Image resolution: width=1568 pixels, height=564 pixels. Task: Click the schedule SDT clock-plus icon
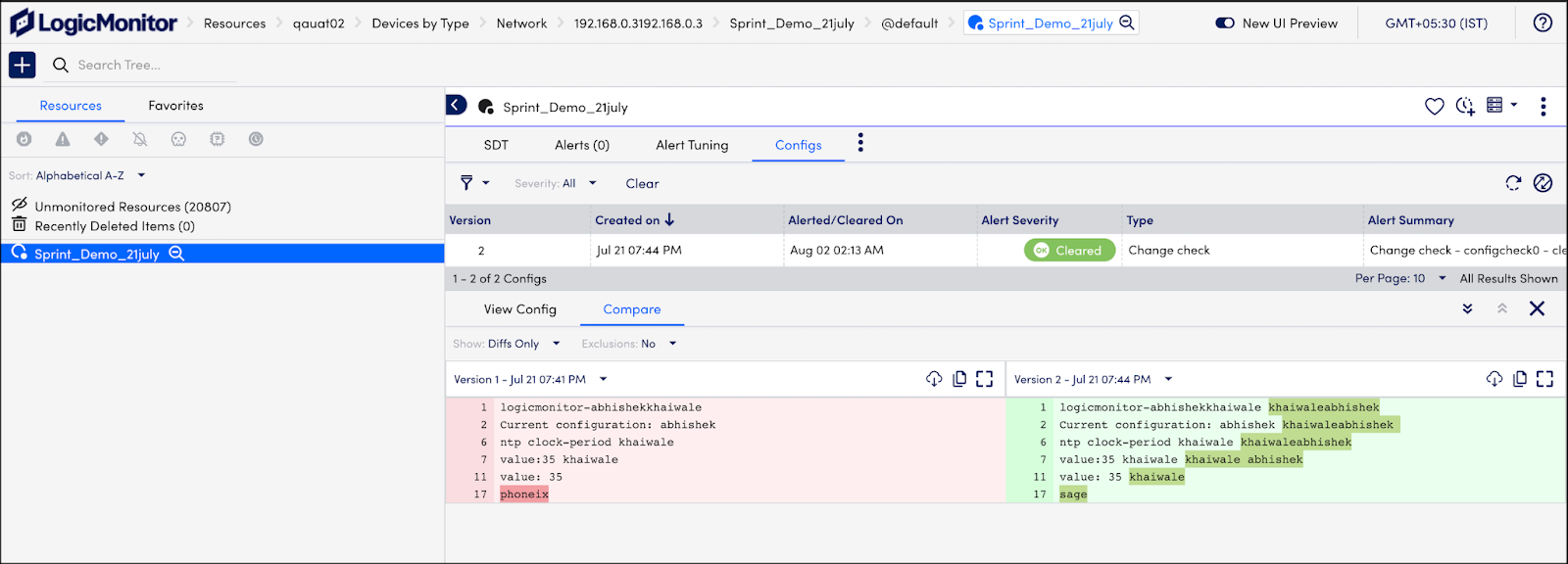[x=1465, y=106]
